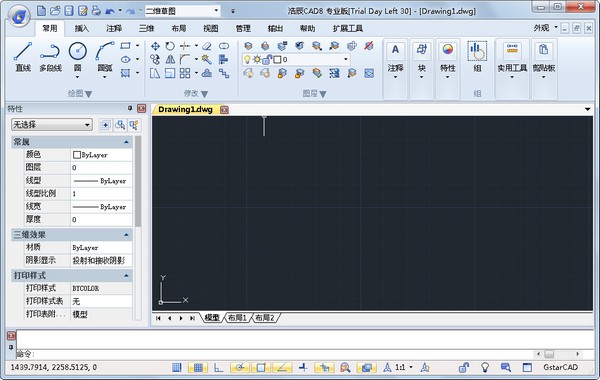Open the 插入 ribbon tab

click(82, 28)
